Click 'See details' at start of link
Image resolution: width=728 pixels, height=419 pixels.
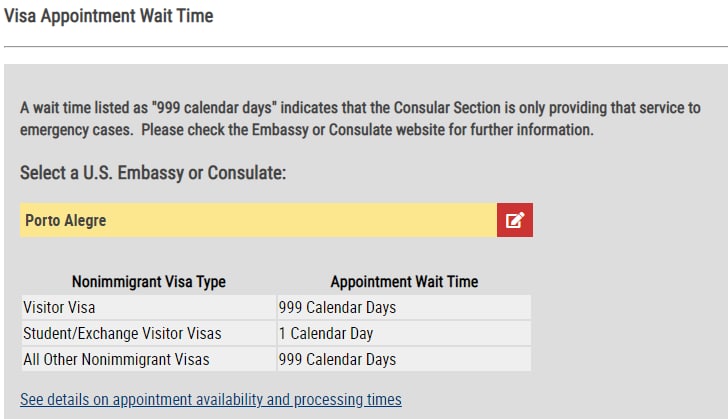pos(54,399)
